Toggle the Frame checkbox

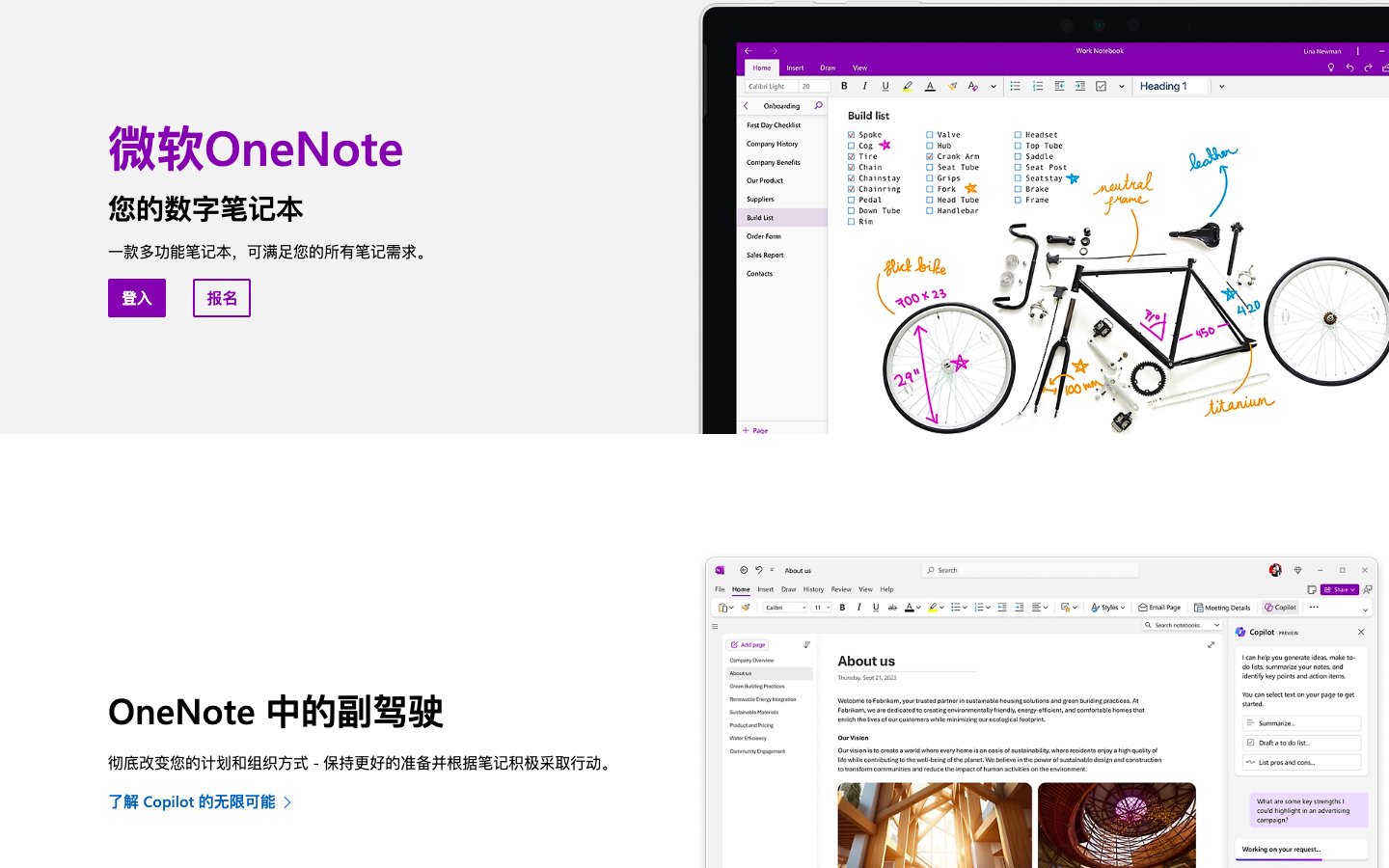point(1018,200)
